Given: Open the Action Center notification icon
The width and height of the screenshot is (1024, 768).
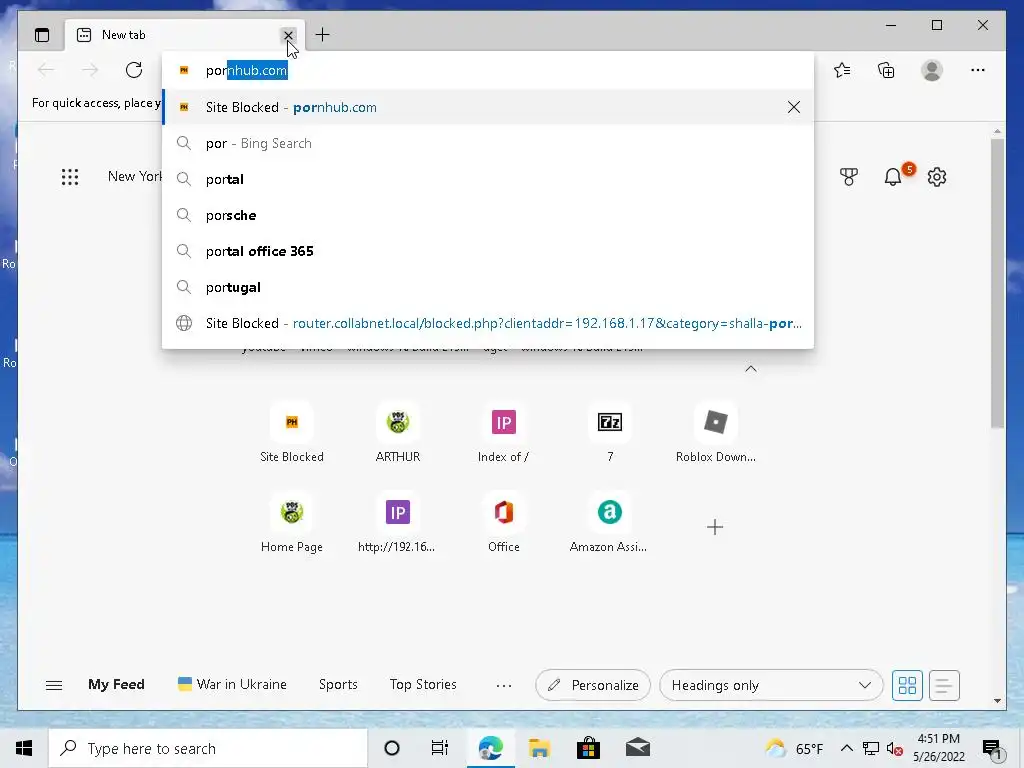Looking at the screenshot, I should pos(993,748).
